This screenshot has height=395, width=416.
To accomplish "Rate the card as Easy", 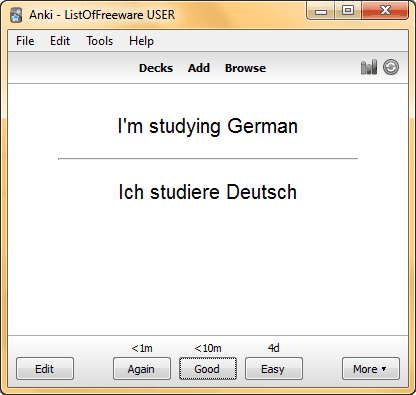I will [x=274, y=369].
